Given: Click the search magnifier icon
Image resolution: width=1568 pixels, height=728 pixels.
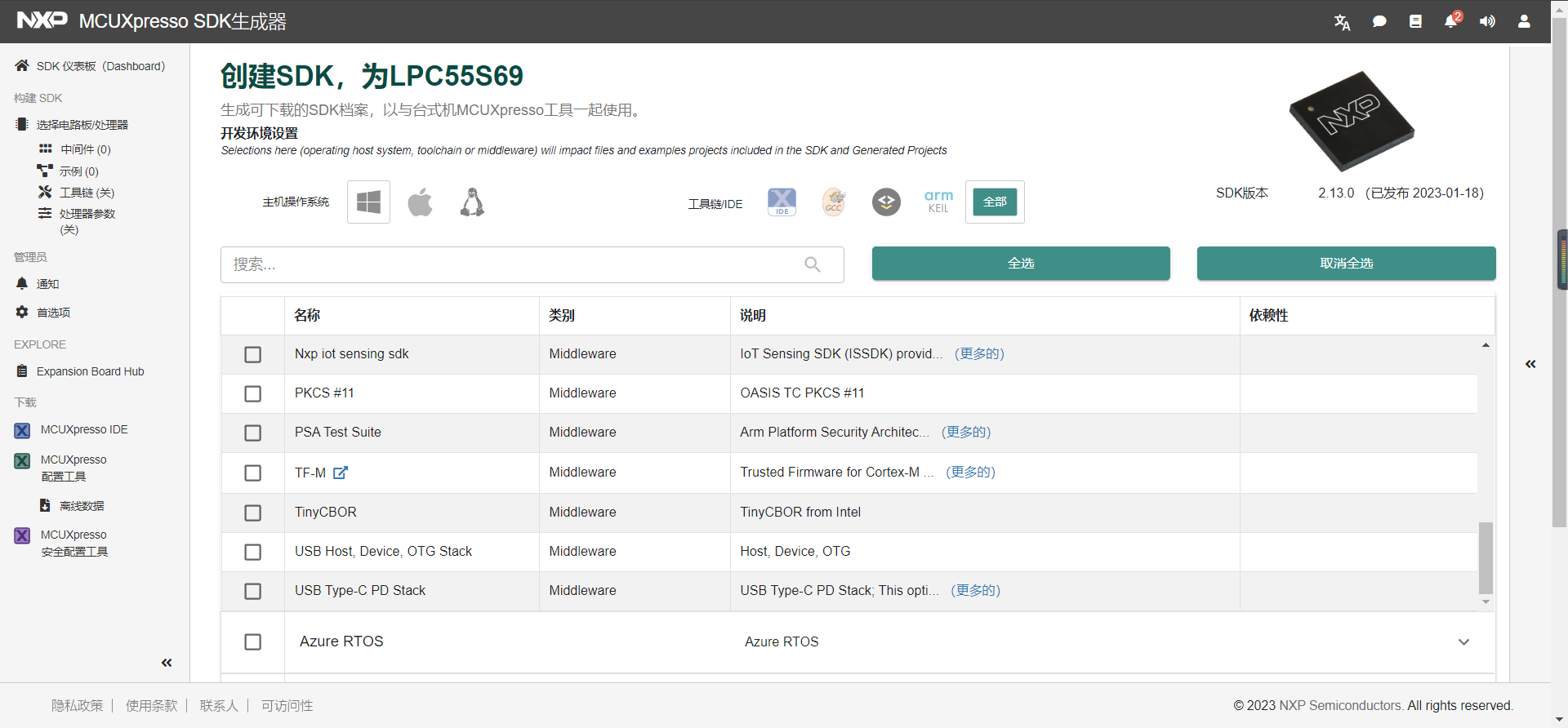Looking at the screenshot, I should tap(813, 264).
